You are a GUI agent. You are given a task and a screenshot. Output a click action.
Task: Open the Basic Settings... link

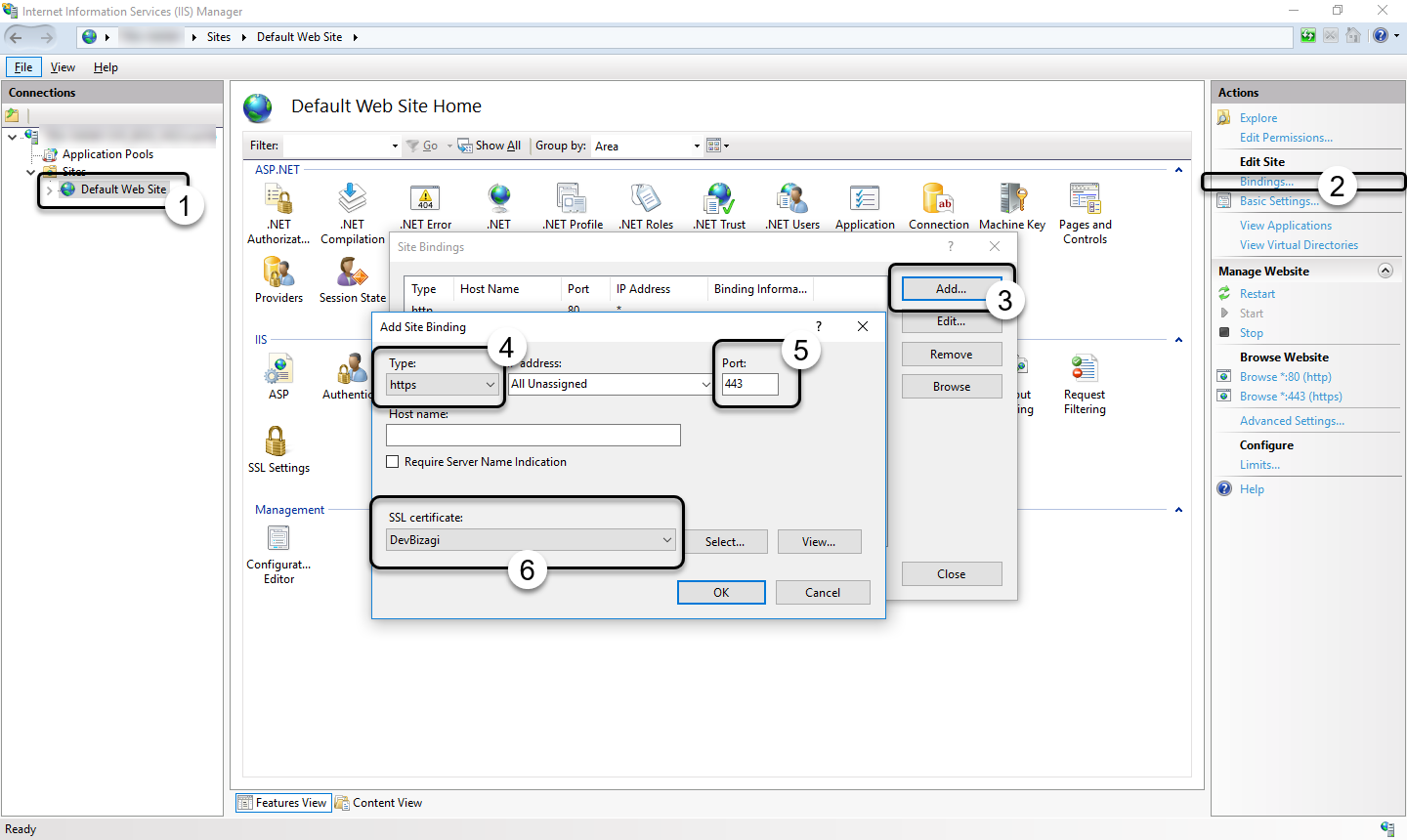click(x=1279, y=201)
